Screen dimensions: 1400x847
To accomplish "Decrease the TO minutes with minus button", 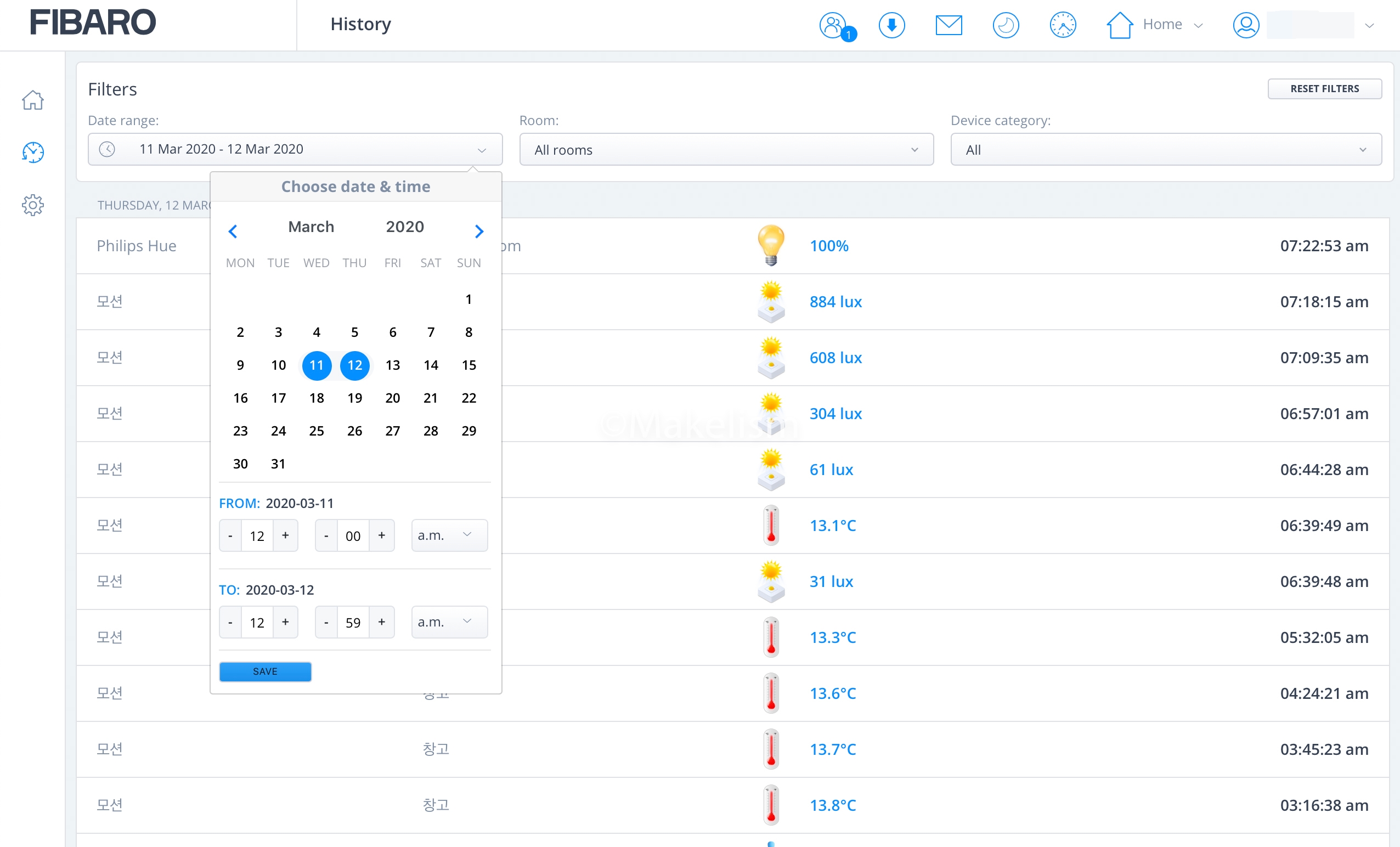I will point(326,622).
